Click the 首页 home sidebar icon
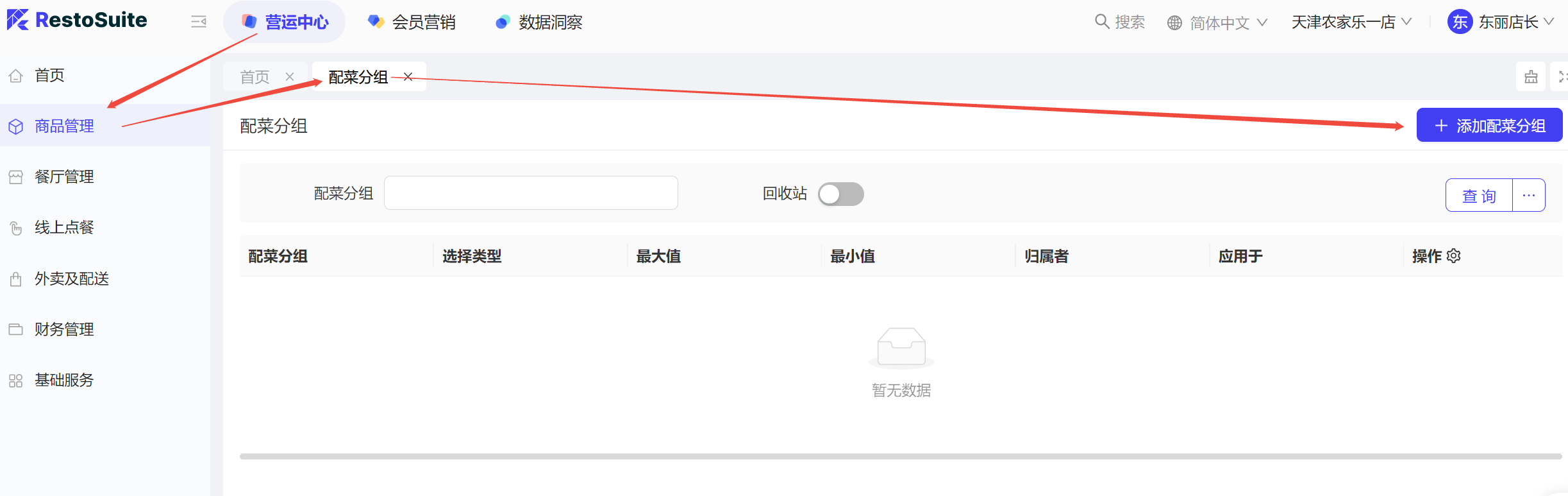The image size is (1568, 496). pyautogui.click(x=16, y=76)
